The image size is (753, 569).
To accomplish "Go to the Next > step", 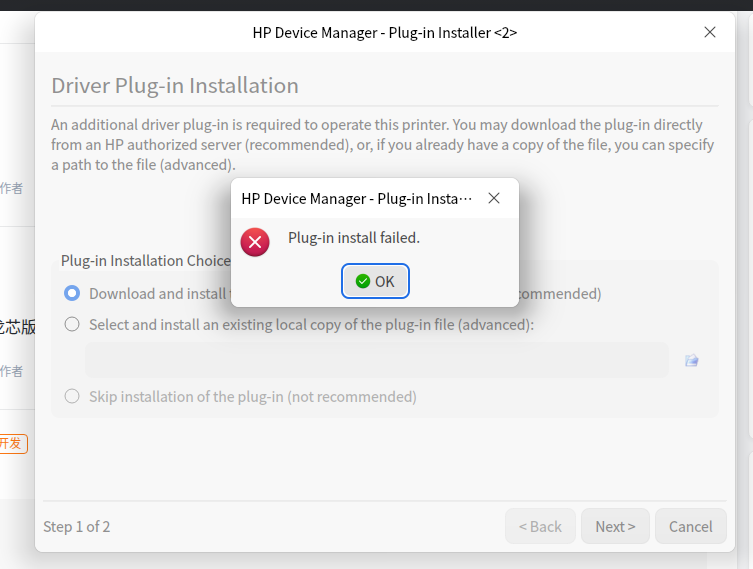I will tap(615, 526).
